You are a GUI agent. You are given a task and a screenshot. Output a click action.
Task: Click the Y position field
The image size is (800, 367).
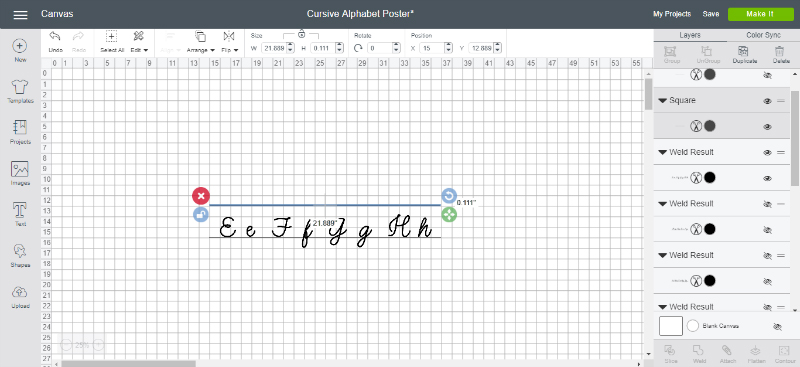click(x=482, y=48)
